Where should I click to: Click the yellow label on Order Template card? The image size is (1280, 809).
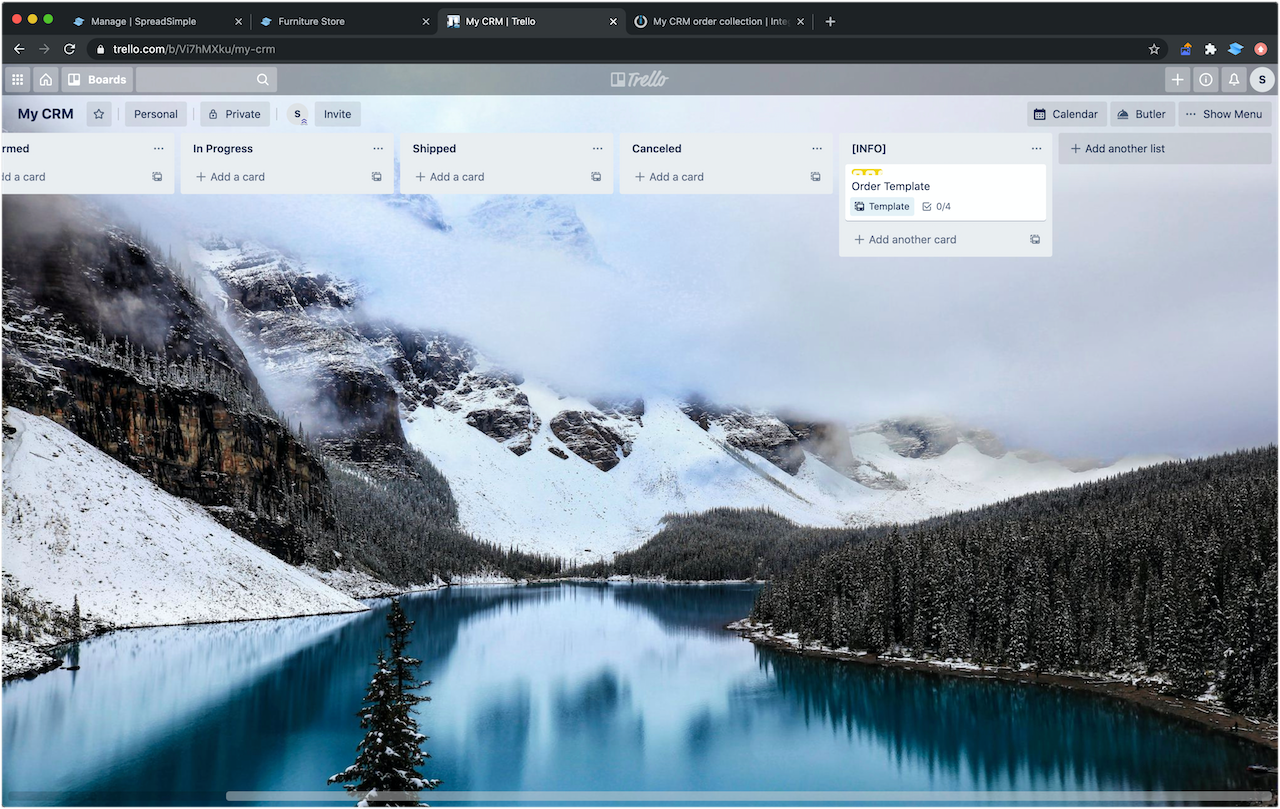click(866, 172)
